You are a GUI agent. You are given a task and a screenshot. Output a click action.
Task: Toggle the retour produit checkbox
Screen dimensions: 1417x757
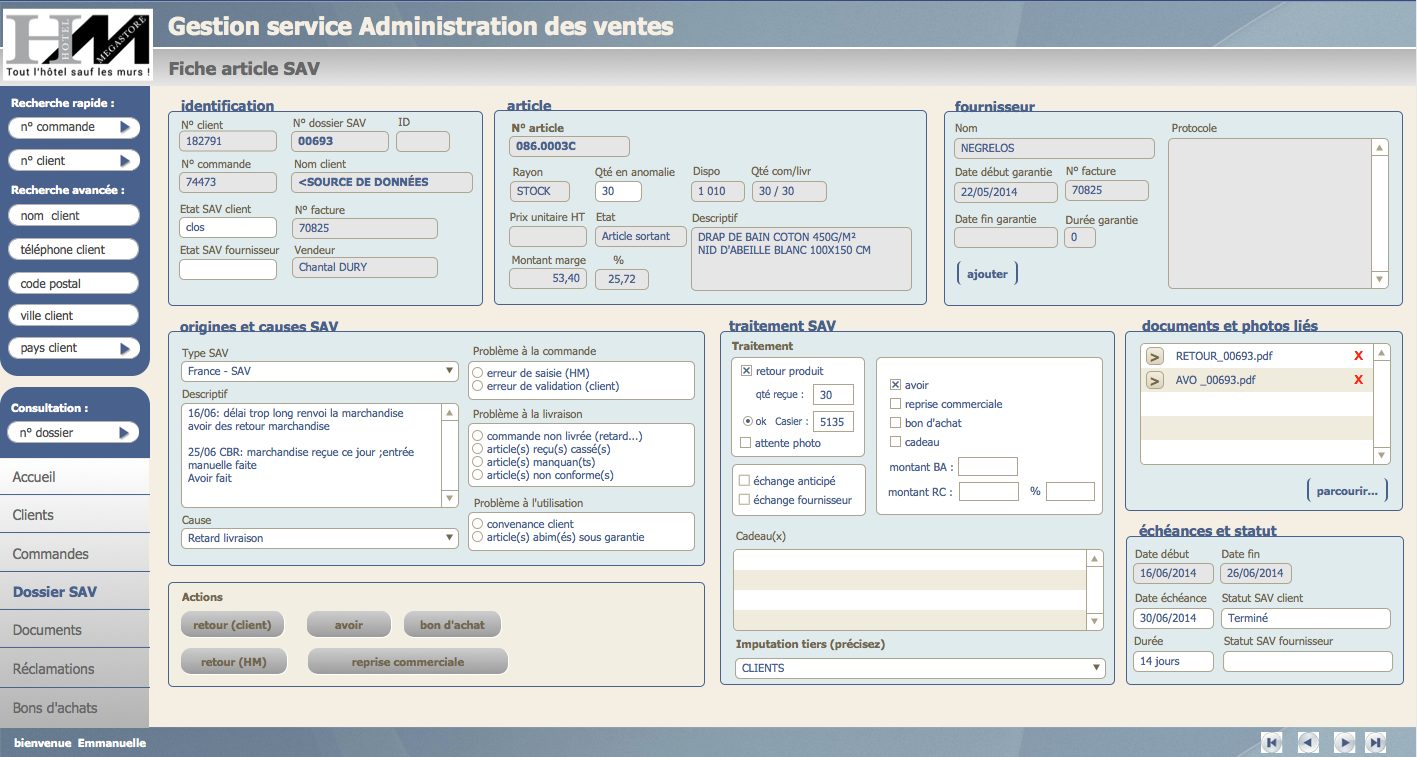(746, 371)
